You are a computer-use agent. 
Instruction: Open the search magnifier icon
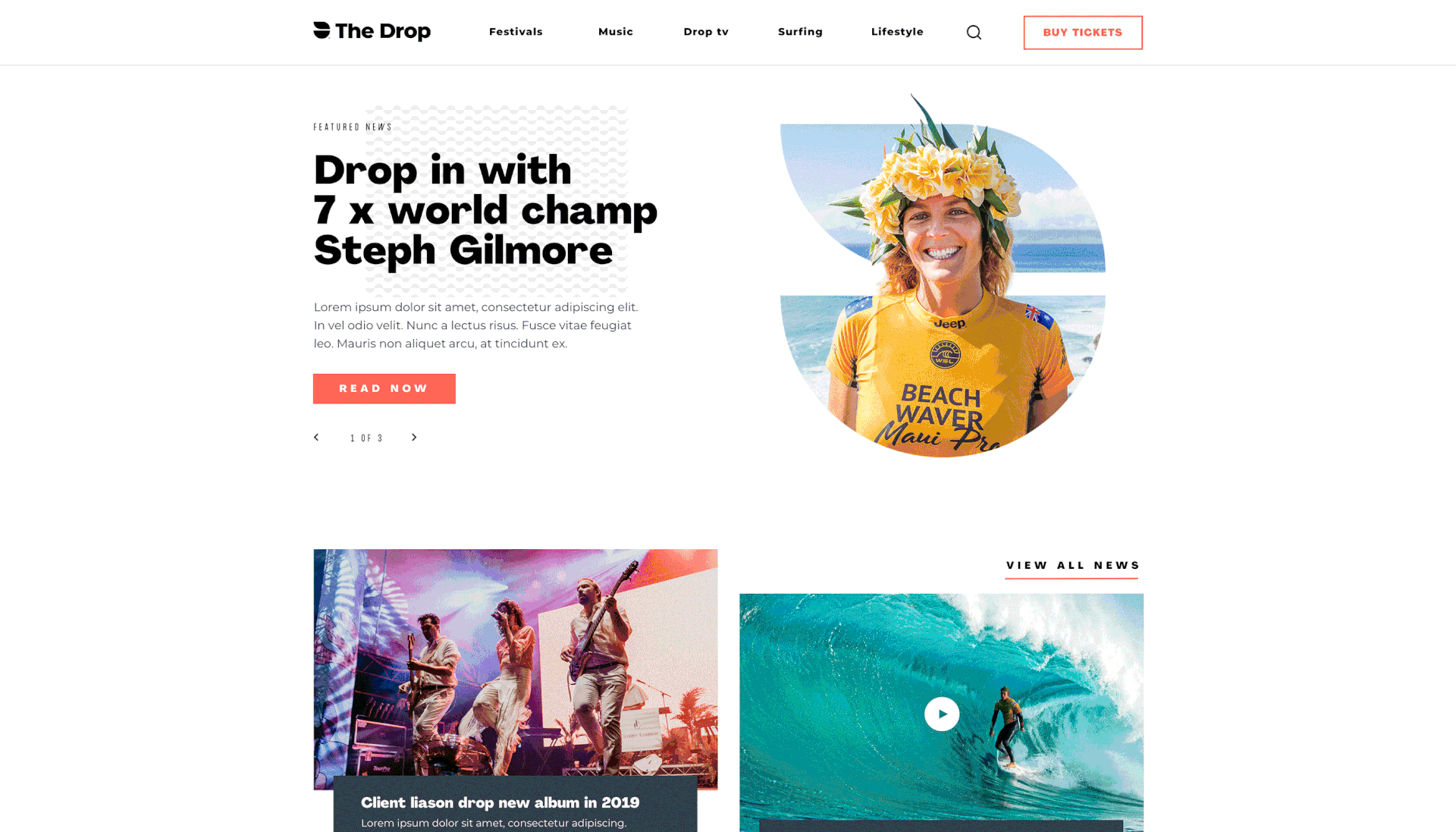(x=974, y=33)
